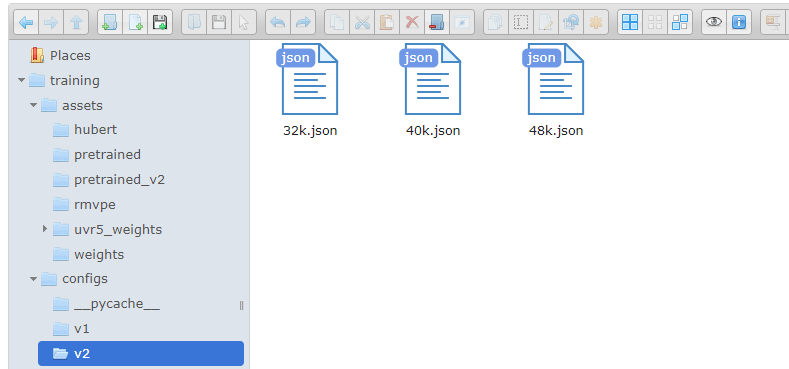This screenshot has height=369, width=789.
Task: Click the sidebar resize handle
Action: tap(242, 305)
